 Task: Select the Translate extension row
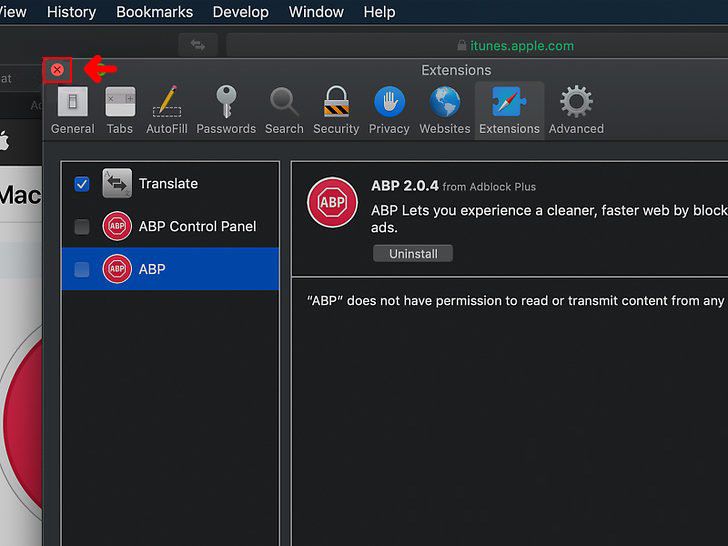click(x=170, y=183)
